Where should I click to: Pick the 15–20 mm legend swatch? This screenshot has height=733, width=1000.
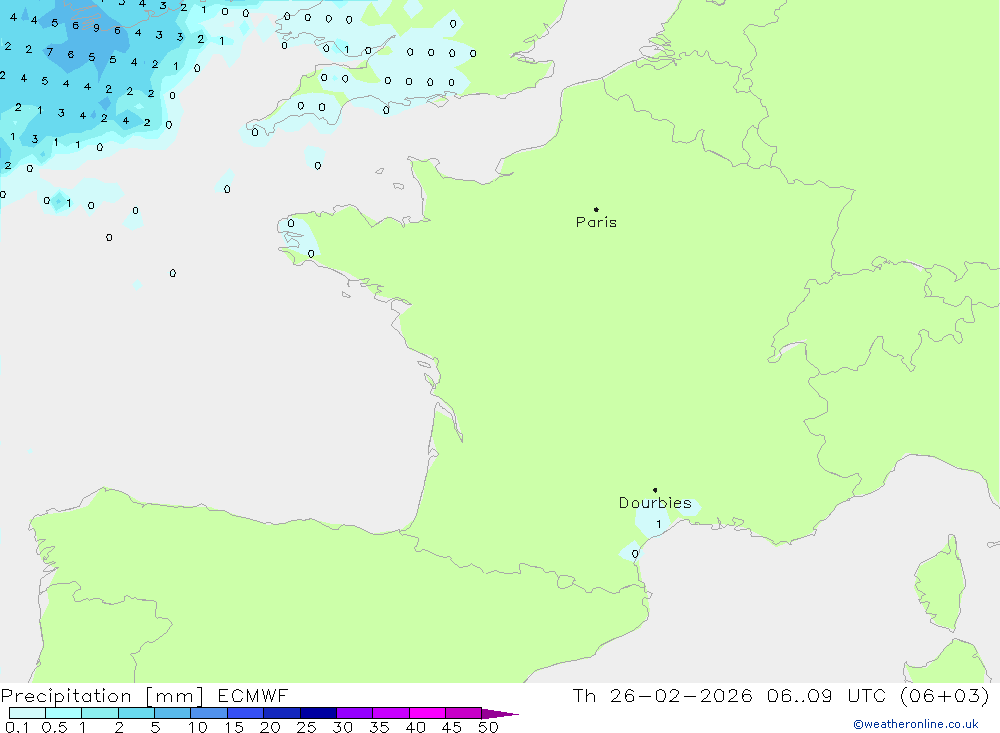point(246,713)
